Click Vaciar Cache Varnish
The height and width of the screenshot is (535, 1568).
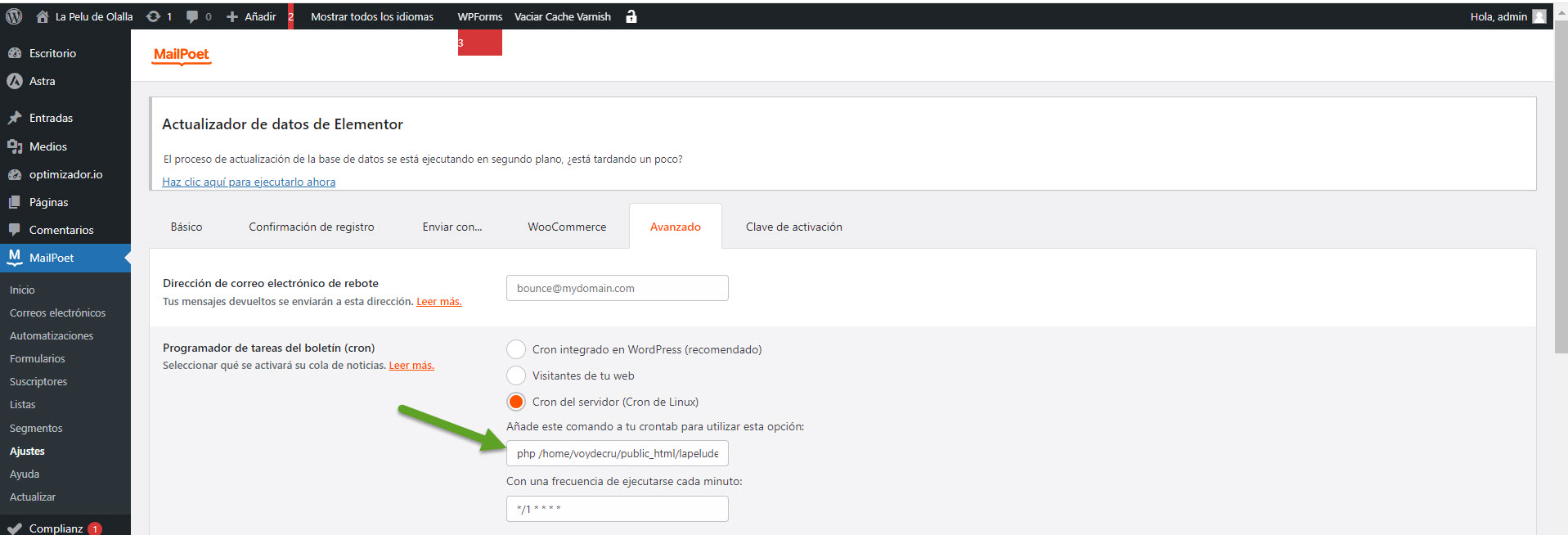(x=563, y=16)
